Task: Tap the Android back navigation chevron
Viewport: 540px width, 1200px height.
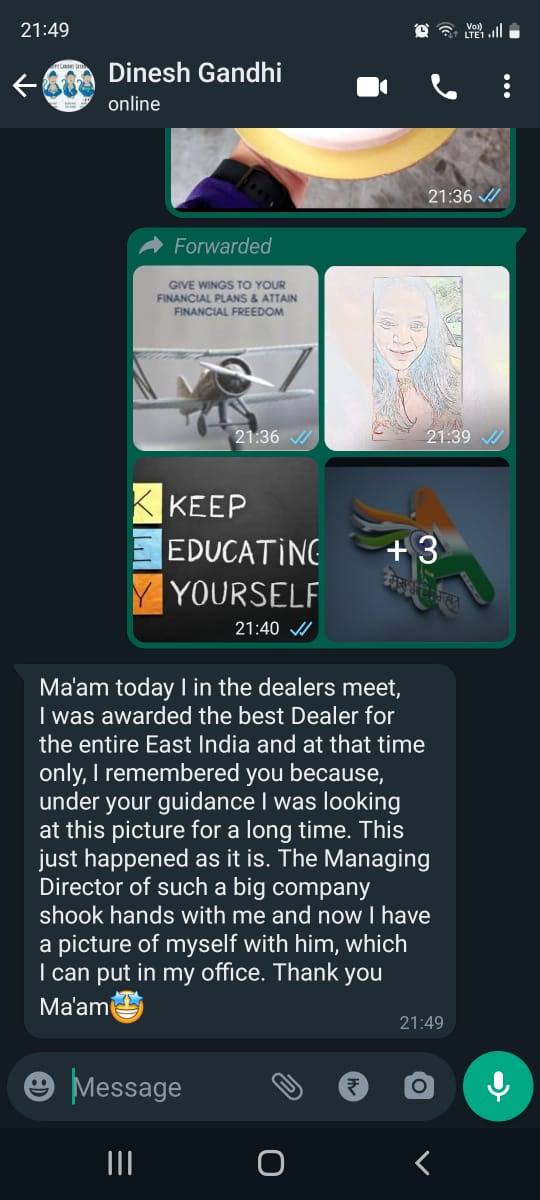Action: click(422, 1162)
